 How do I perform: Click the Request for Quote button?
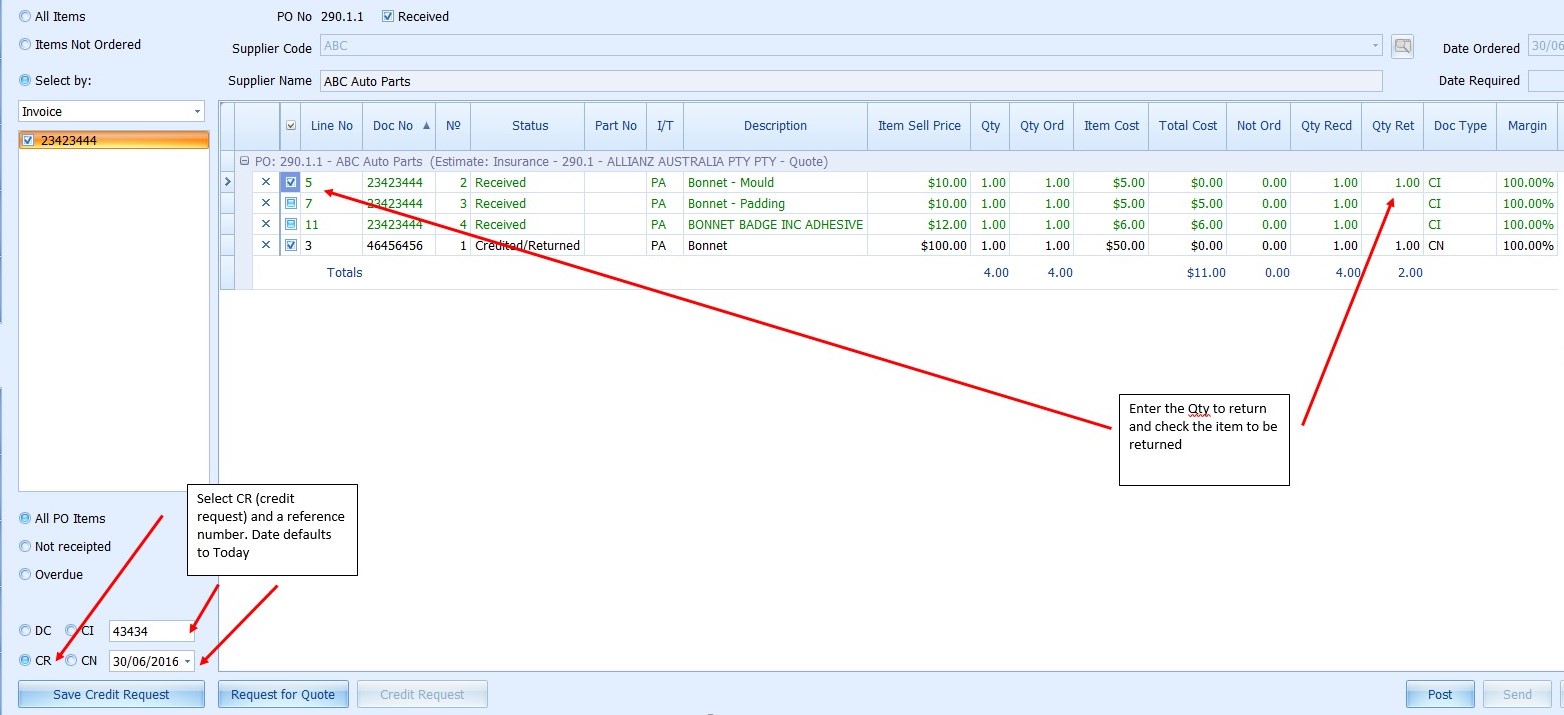283,694
